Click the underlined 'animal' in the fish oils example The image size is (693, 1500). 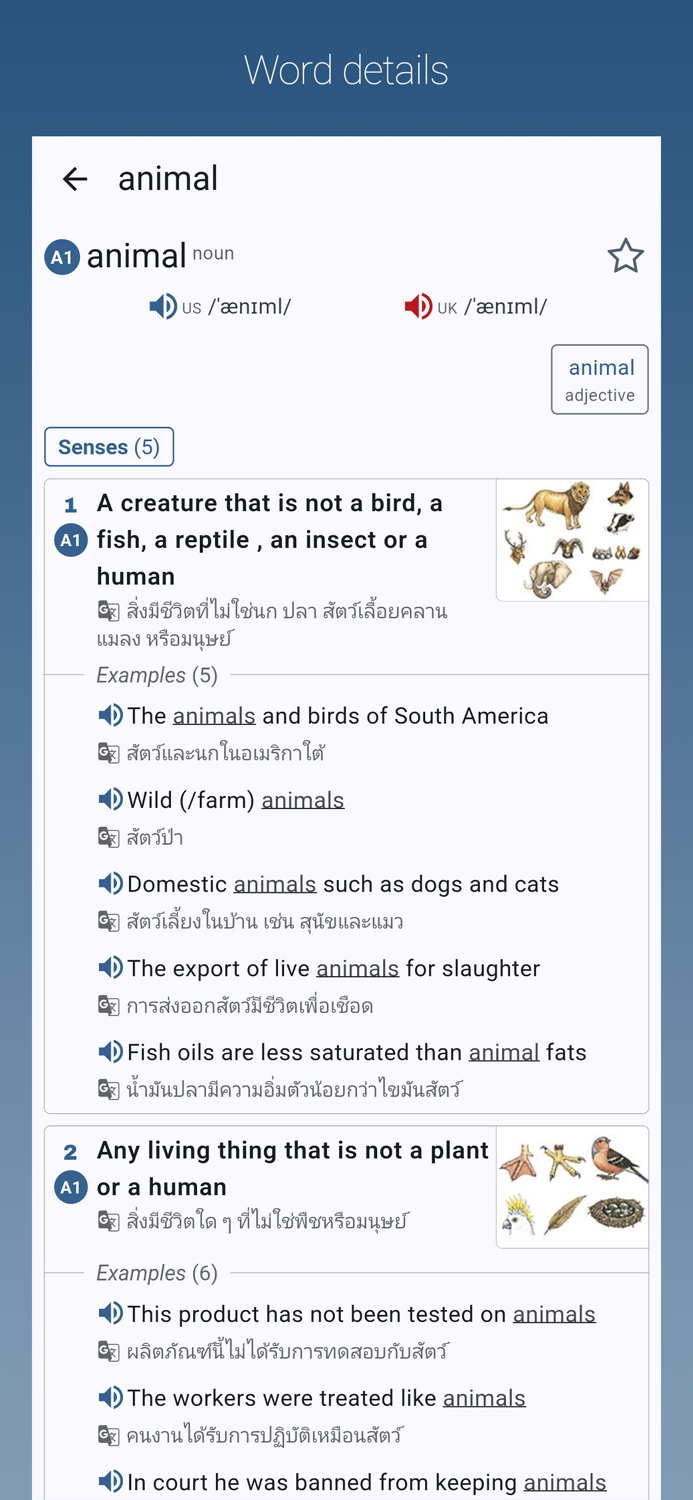pyautogui.click(x=504, y=1052)
